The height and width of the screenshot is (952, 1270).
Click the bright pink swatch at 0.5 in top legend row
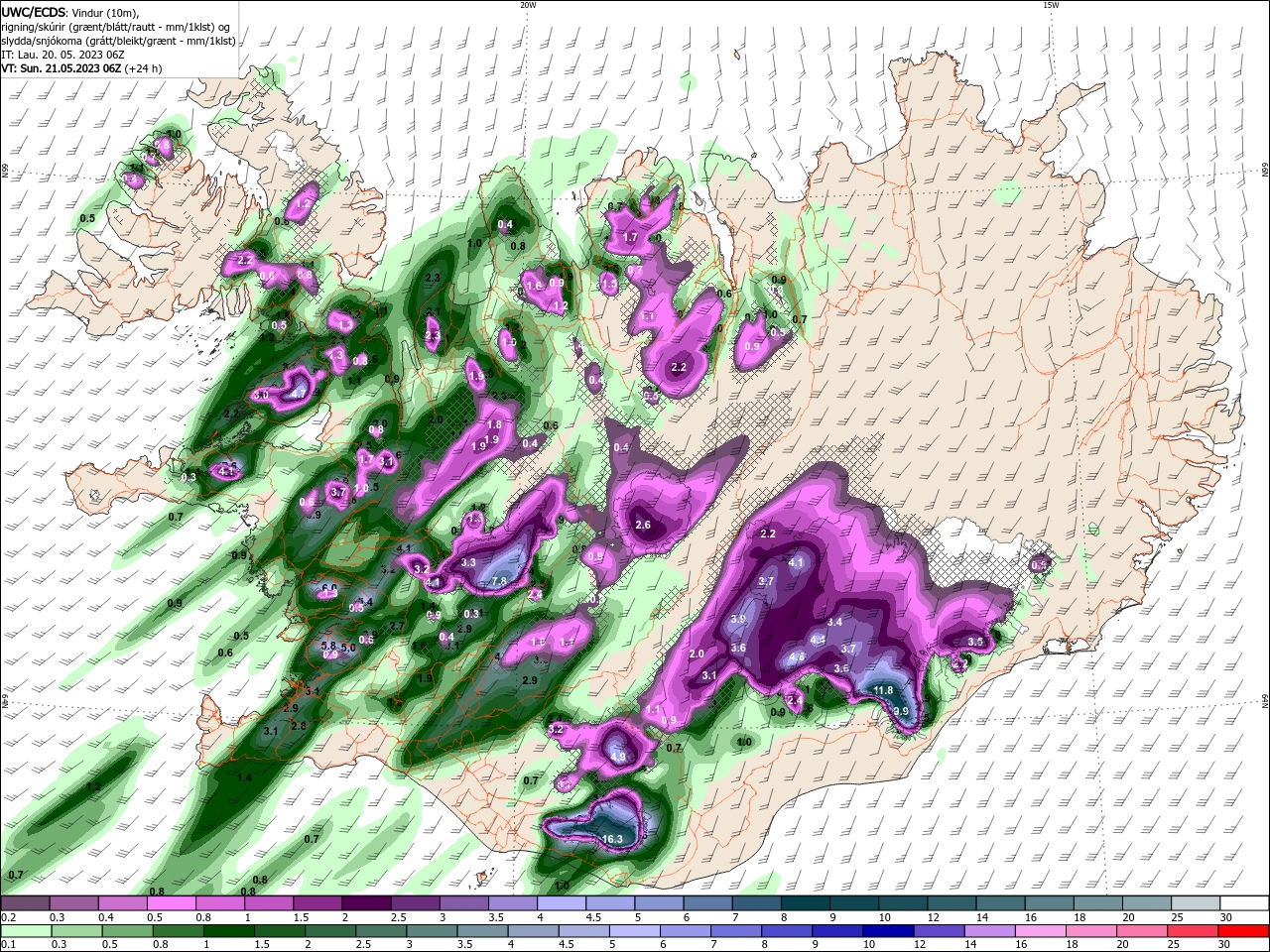[172, 903]
